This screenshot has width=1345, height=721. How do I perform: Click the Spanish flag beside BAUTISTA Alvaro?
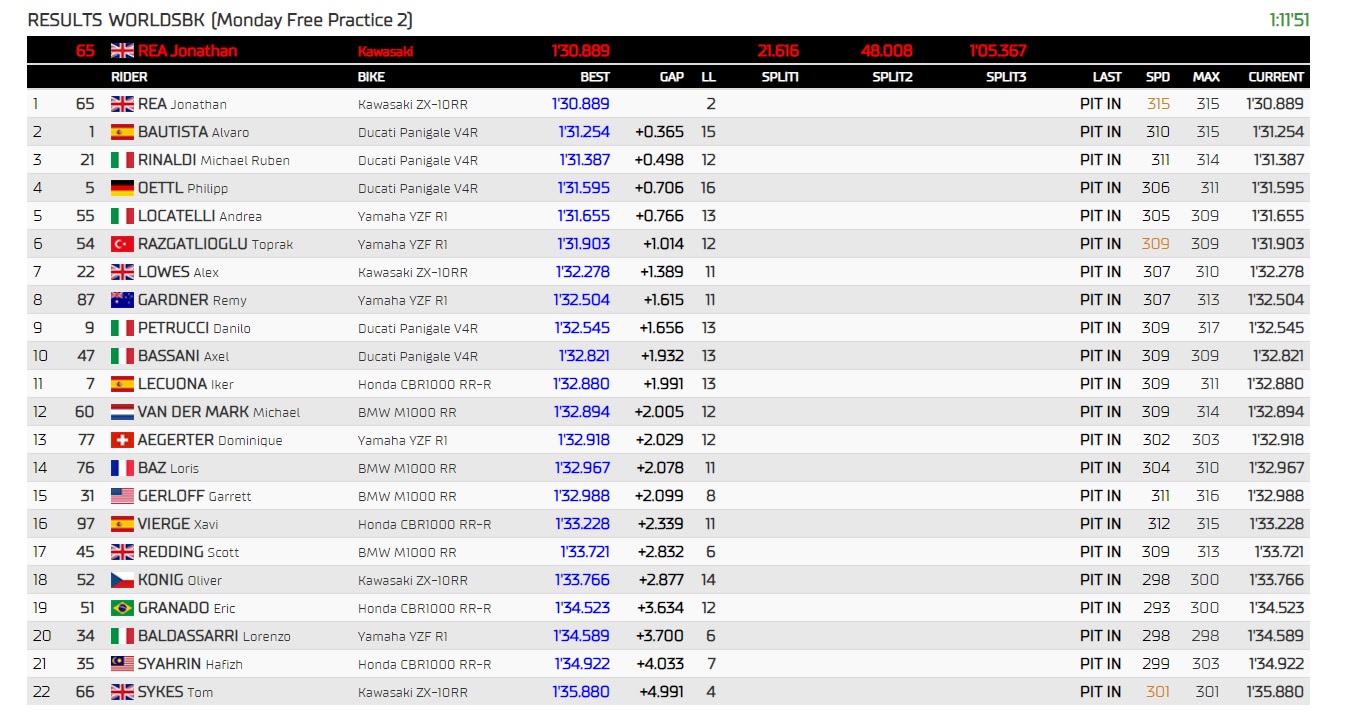coord(122,131)
